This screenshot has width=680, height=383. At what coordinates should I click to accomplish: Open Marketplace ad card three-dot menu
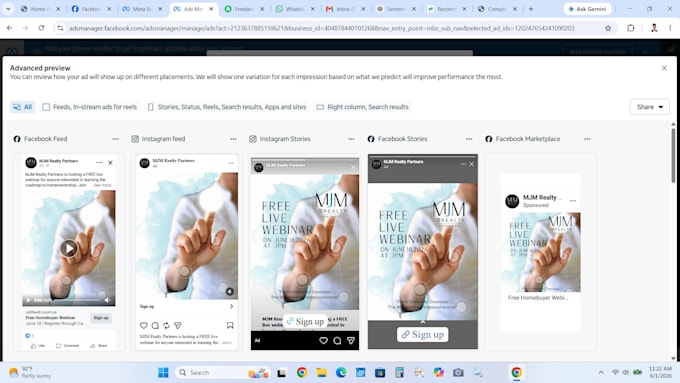point(573,201)
